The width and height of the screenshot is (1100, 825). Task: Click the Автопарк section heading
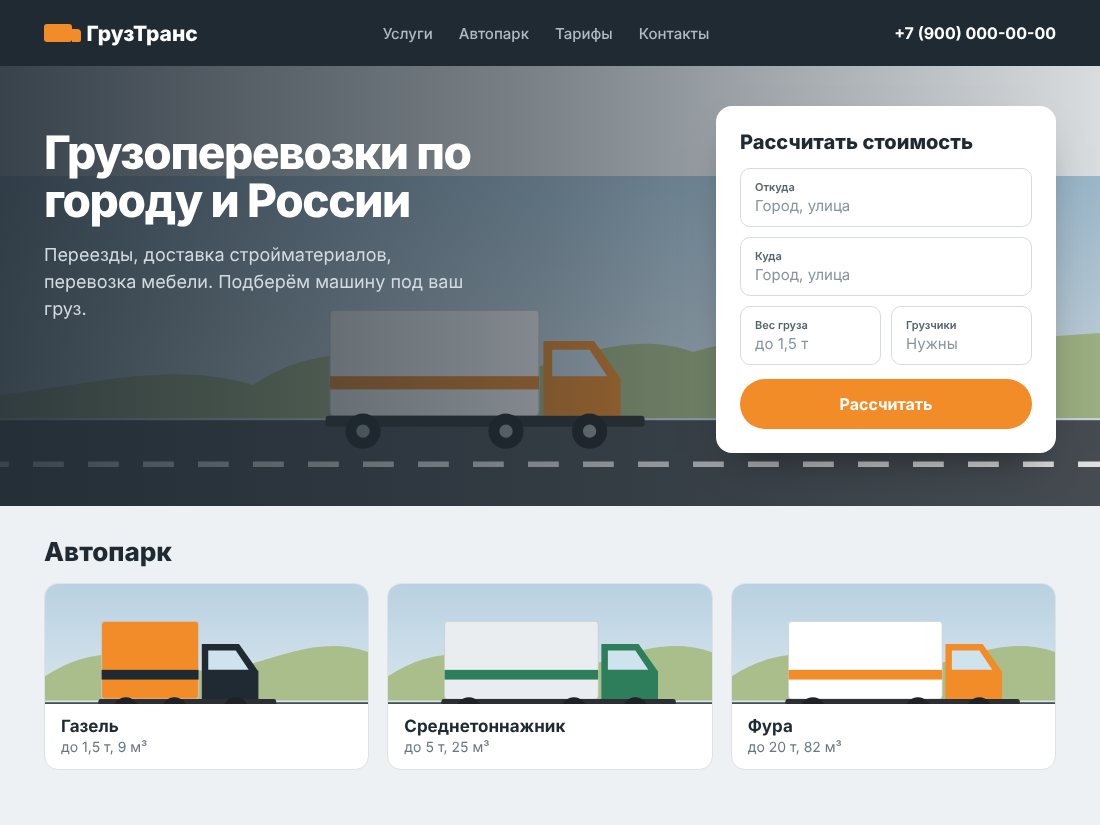click(x=108, y=552)
